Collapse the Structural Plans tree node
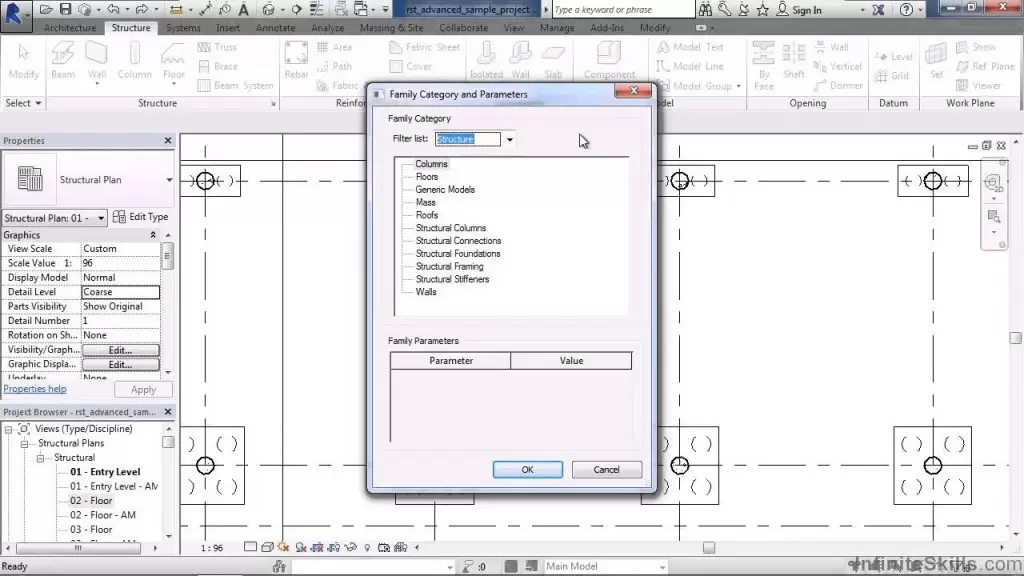Viewport: 1024px width, 576px height. tap(25, 443)
